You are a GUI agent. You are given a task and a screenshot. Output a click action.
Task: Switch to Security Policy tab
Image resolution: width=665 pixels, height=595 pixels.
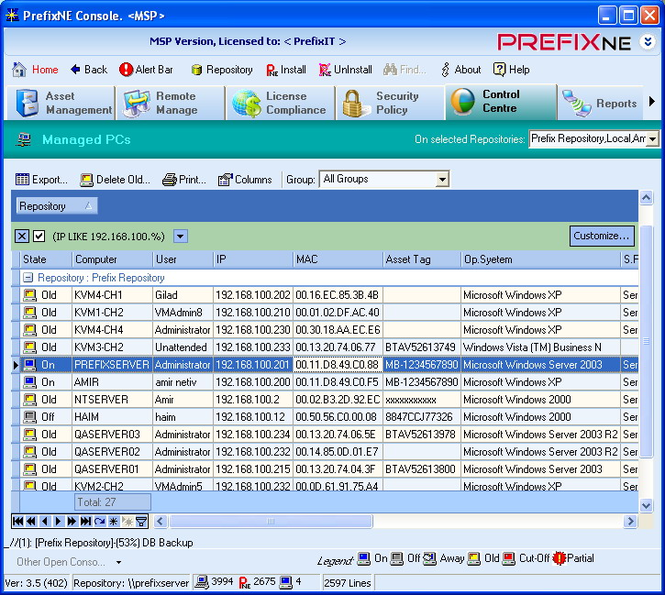(x=390, y=103)
